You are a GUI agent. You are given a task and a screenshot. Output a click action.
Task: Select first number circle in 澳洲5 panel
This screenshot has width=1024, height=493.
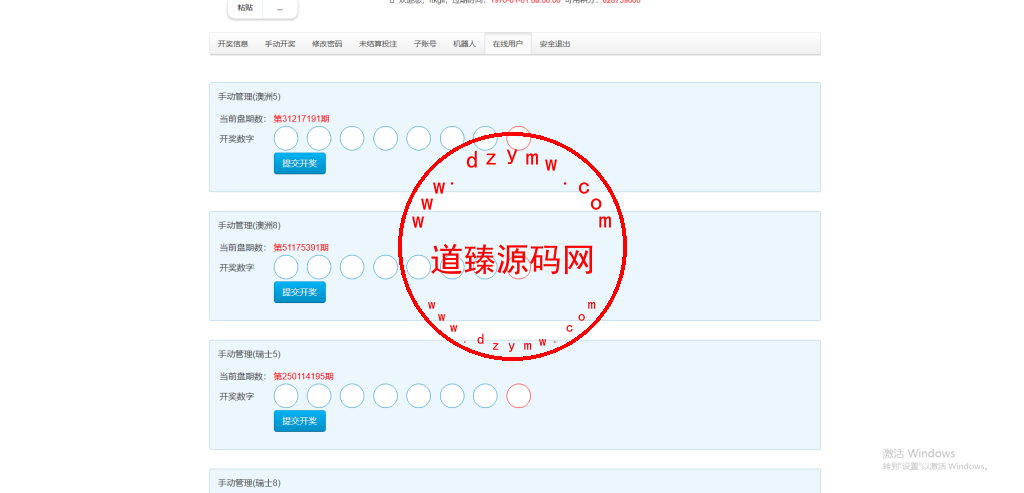click(286, 138)
